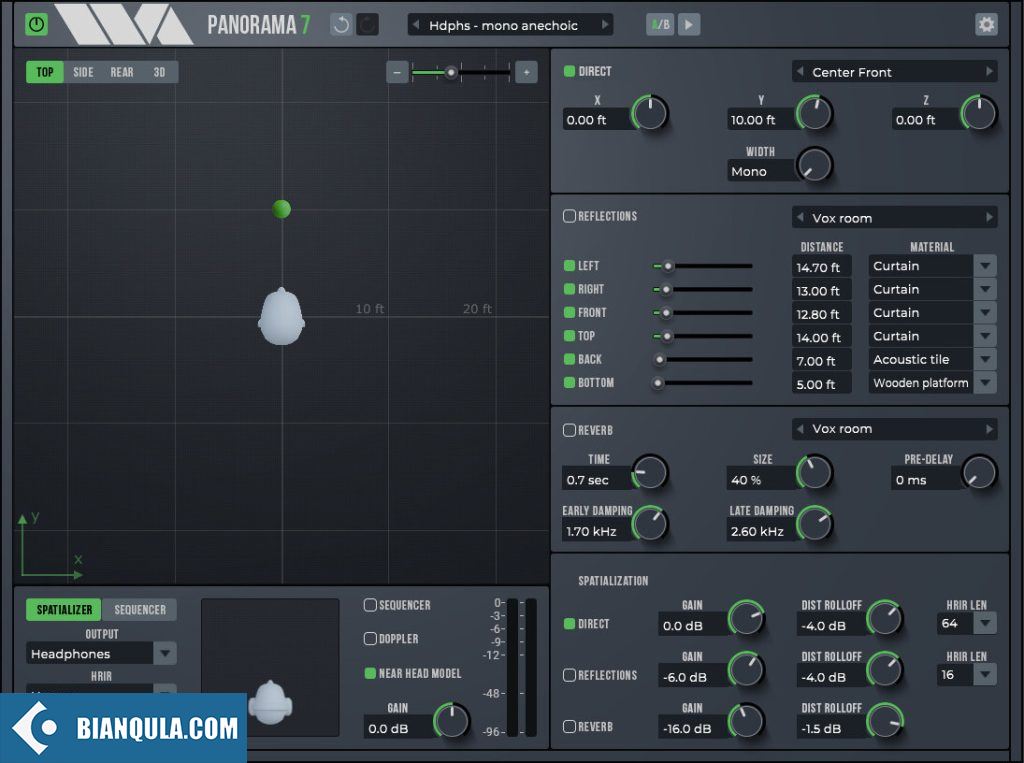Zoom in view with plus button
1024x763 pixels.
pos(526,72)
